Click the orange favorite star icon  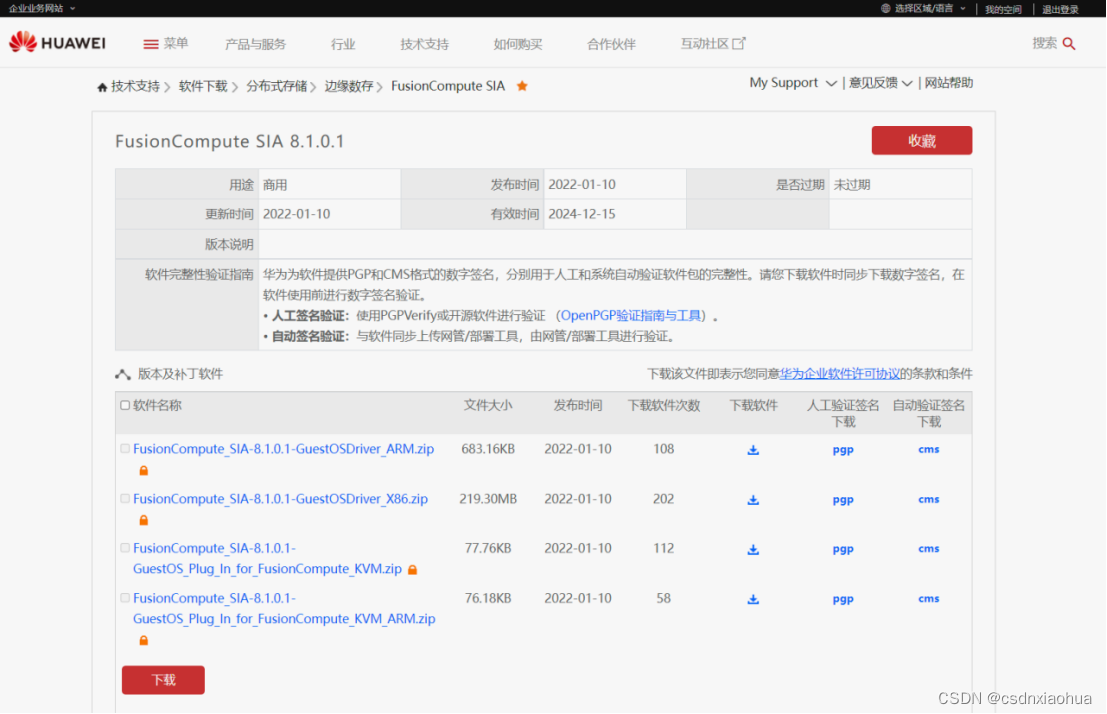(x=522, y=86)
